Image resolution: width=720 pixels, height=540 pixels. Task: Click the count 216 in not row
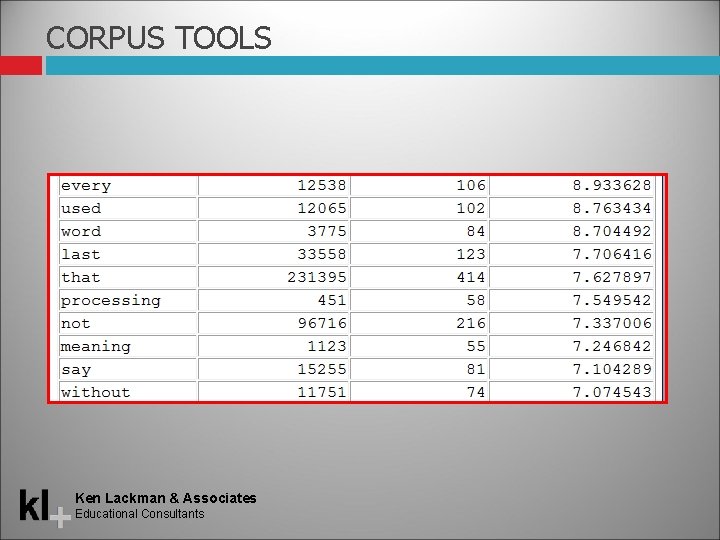pos(471,323)
